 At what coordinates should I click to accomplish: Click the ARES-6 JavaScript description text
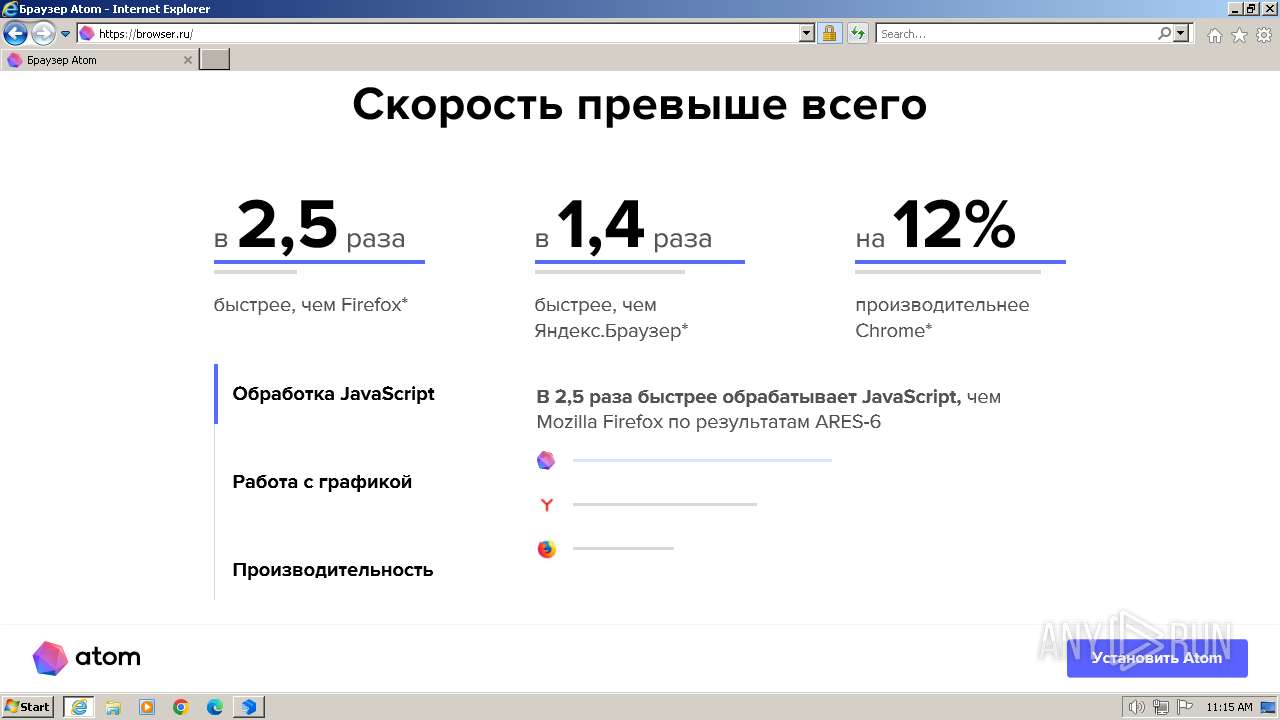click(x=769, y=409)
